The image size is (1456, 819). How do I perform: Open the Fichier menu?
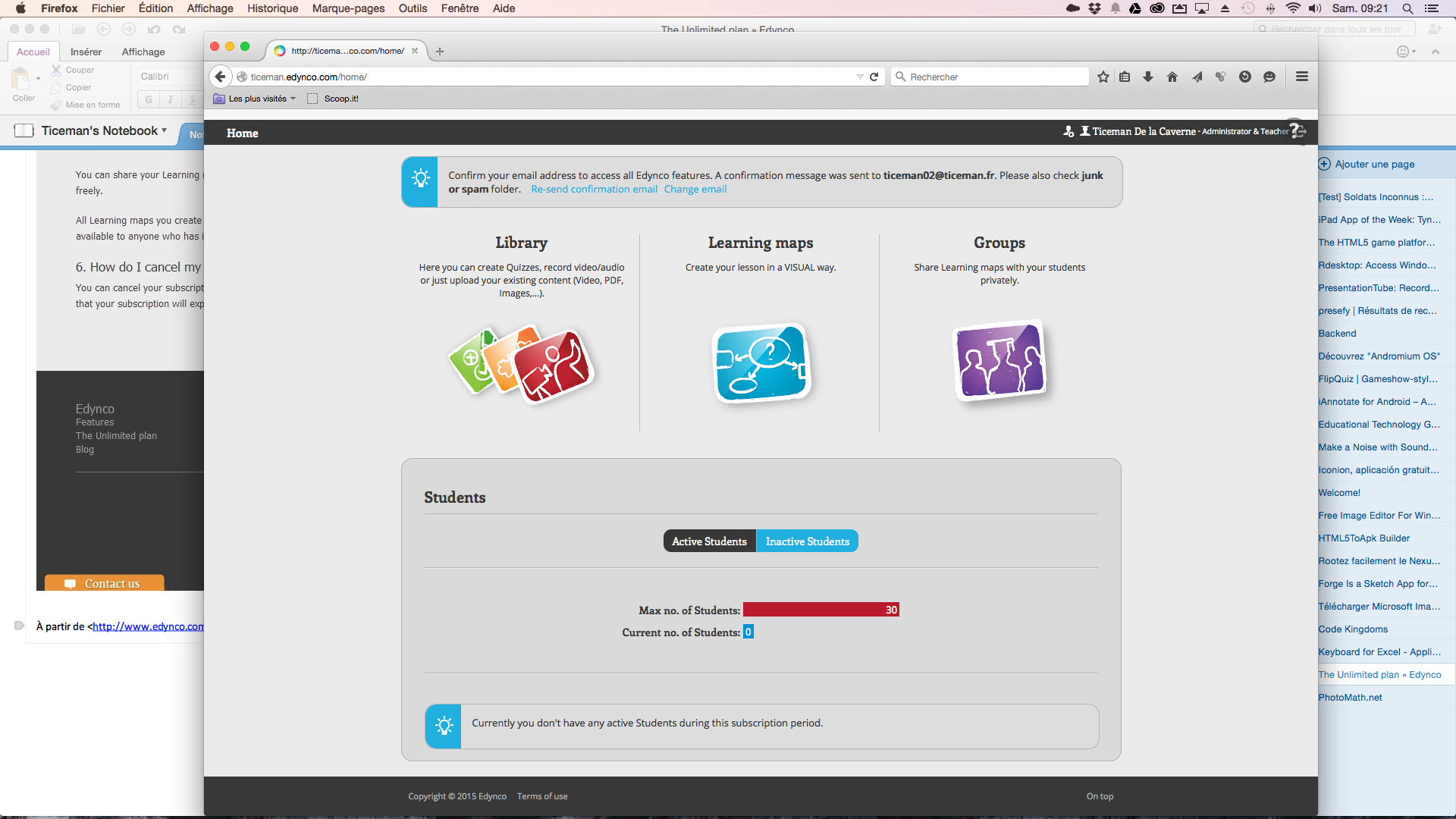pyautogui.click(x=108, y=8)
